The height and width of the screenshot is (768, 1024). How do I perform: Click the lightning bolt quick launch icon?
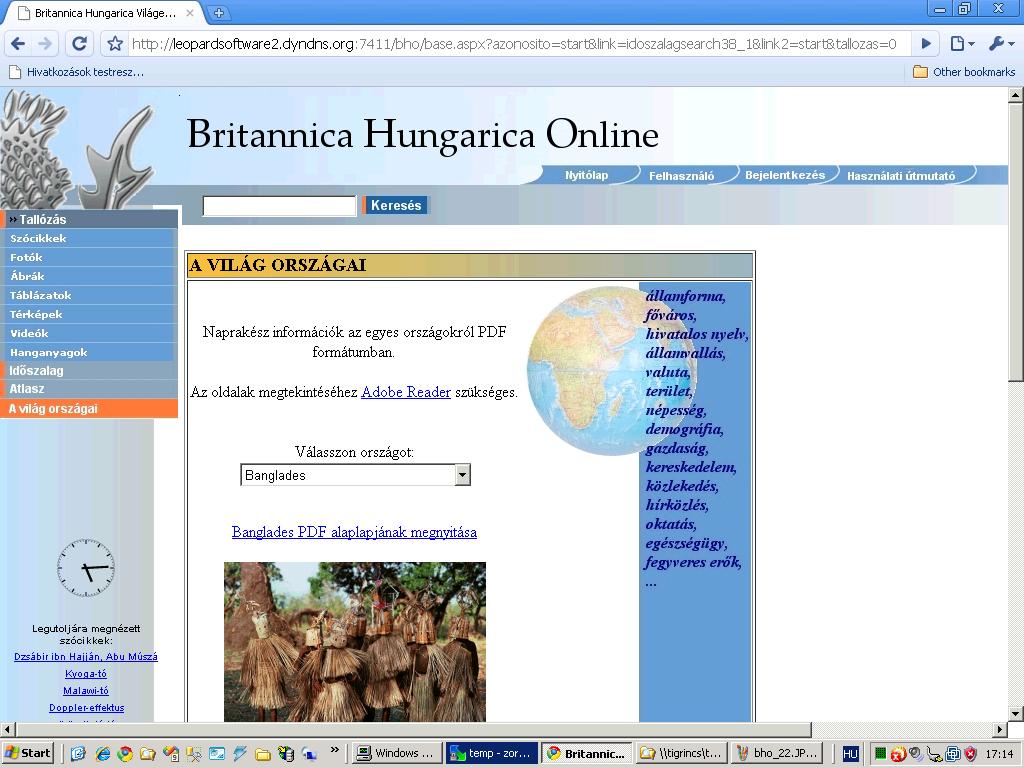click(x=240, y=754)
